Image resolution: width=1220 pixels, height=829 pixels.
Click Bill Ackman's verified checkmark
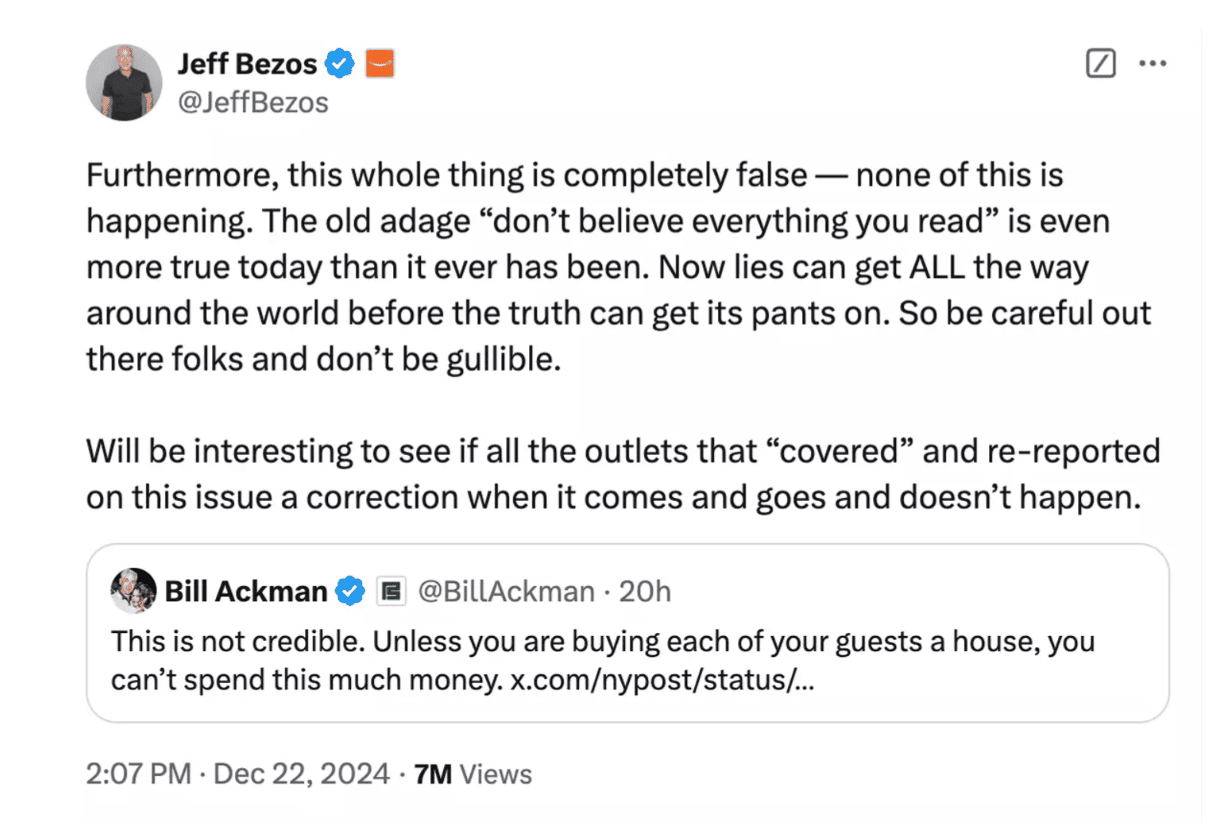click(349, 591)
